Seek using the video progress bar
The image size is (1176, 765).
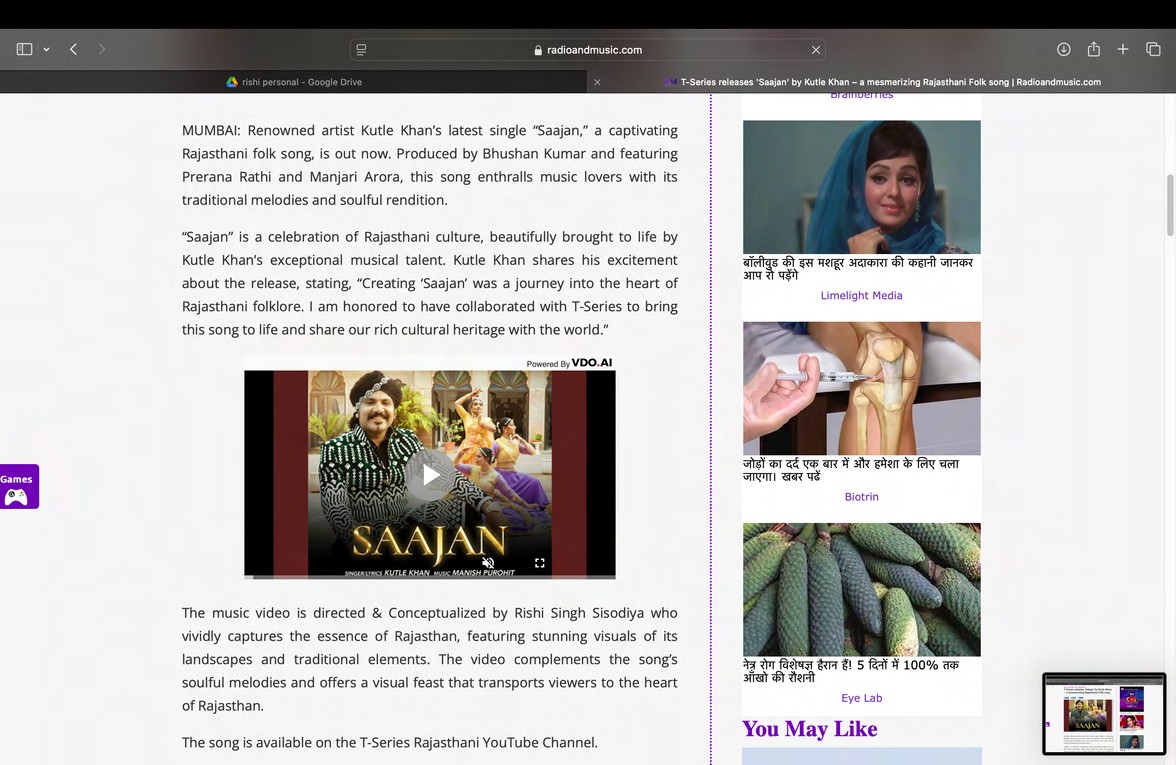430,577
